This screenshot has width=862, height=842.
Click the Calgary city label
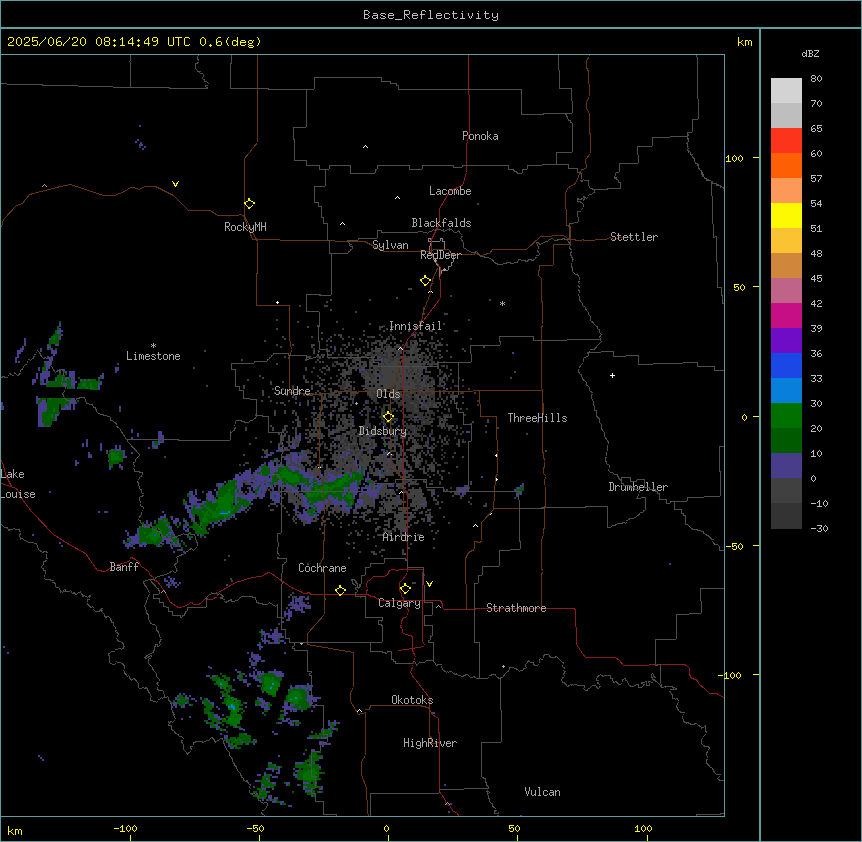(x=399, y=603)
